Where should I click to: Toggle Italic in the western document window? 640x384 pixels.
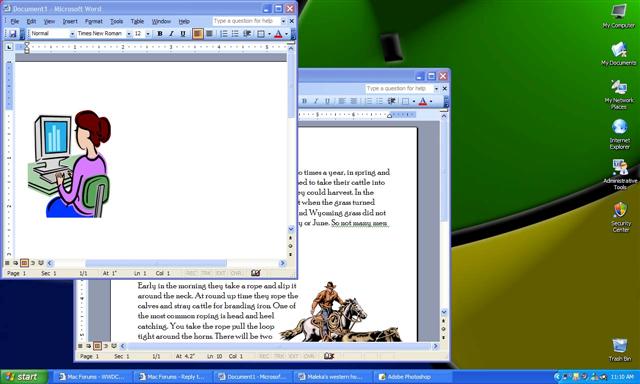(x=316, y=101)
